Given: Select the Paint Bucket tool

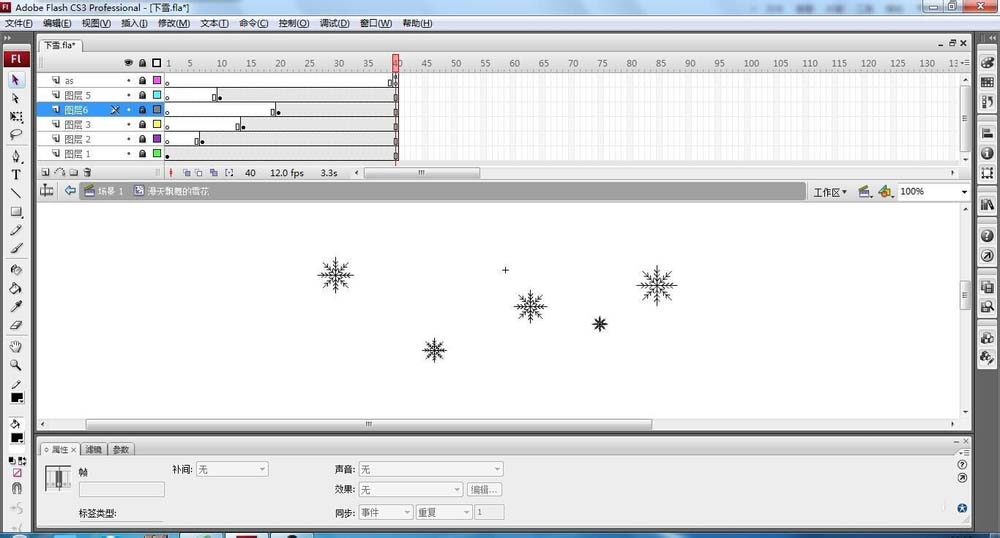Looking at the screenshot, I should (16, 288).
